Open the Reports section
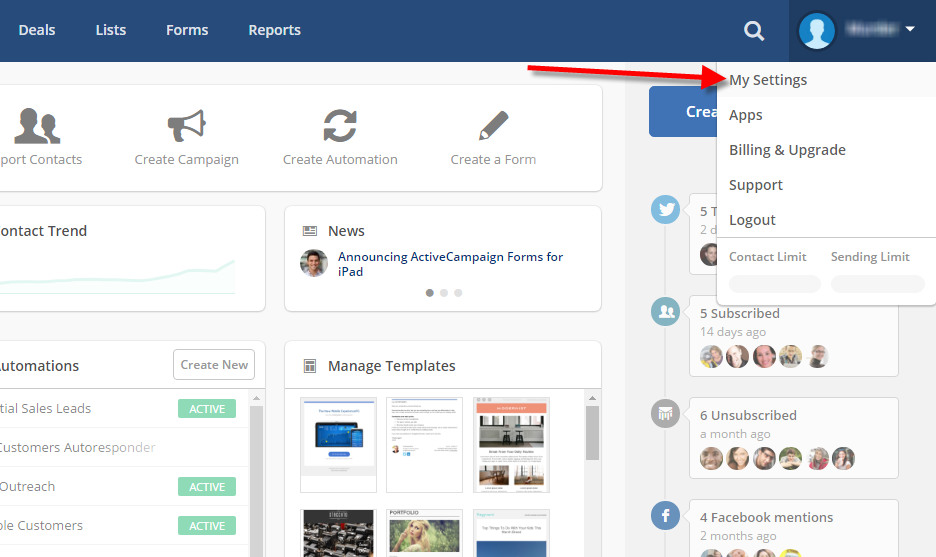The width and height of the screenshot is (936, 557). tap(275, 30)
